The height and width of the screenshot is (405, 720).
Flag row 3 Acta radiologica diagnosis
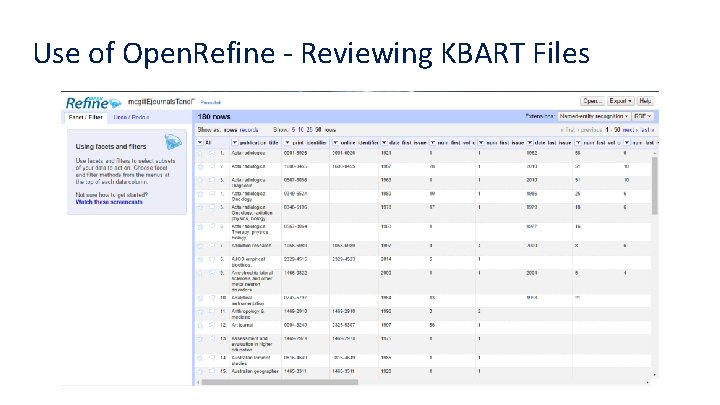pos(212,180)
